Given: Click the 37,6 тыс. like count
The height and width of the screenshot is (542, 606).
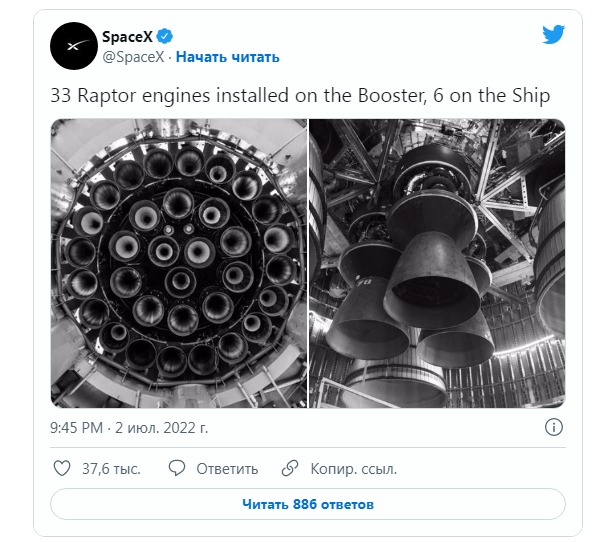Looking at the screenshot, I should [110, 468].
